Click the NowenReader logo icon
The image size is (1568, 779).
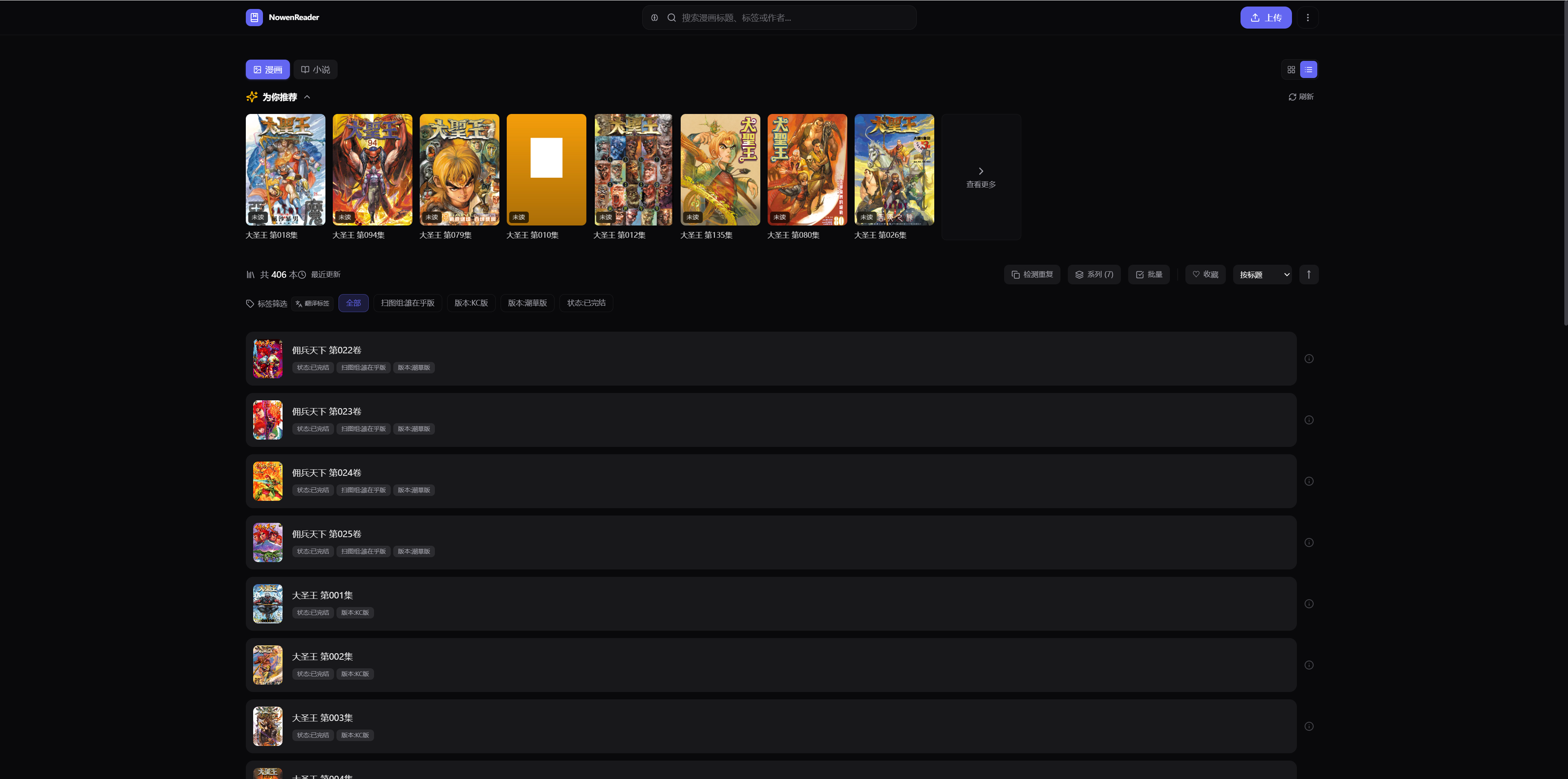click(254, 18)
